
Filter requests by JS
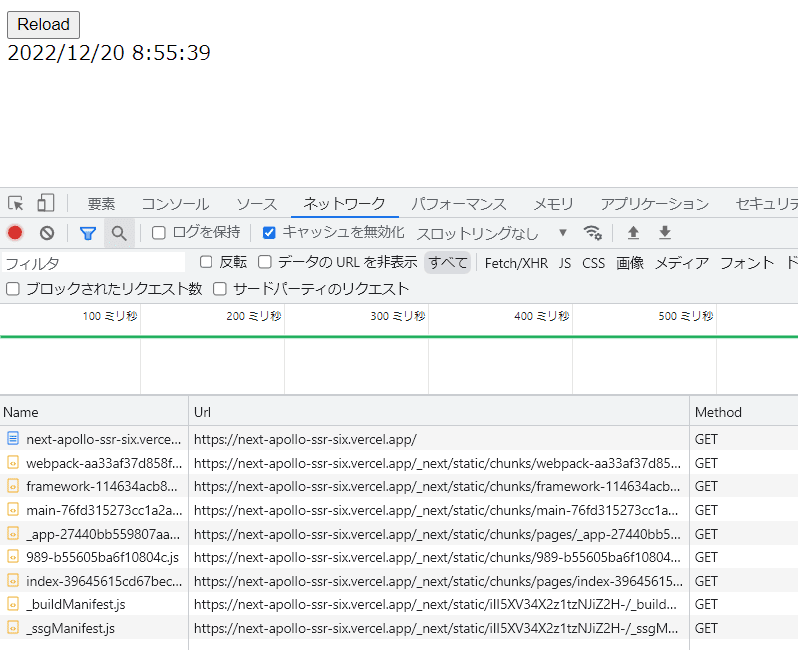pos(565,263)
